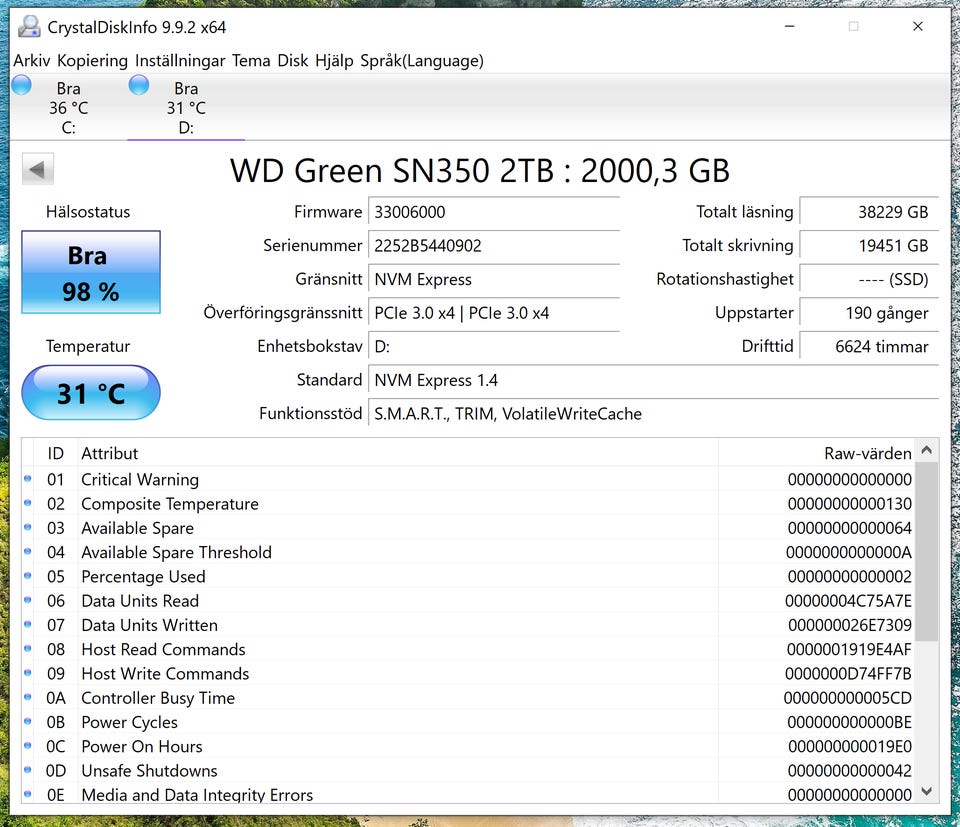Image resolution: width=960 pixels, height=827 pixels.
Task: Click the Standard field NVM Express 1.4
Action: tap(653, 381)
